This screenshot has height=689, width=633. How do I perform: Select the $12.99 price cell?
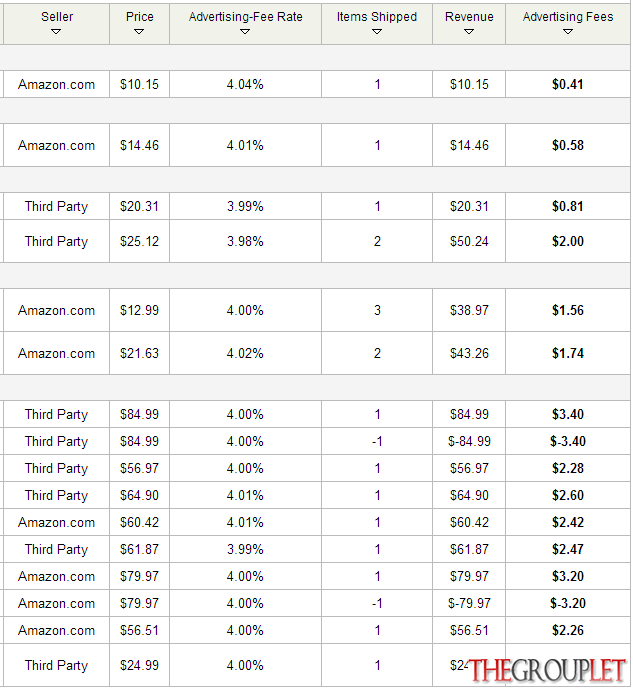click(x=139, y=310)
